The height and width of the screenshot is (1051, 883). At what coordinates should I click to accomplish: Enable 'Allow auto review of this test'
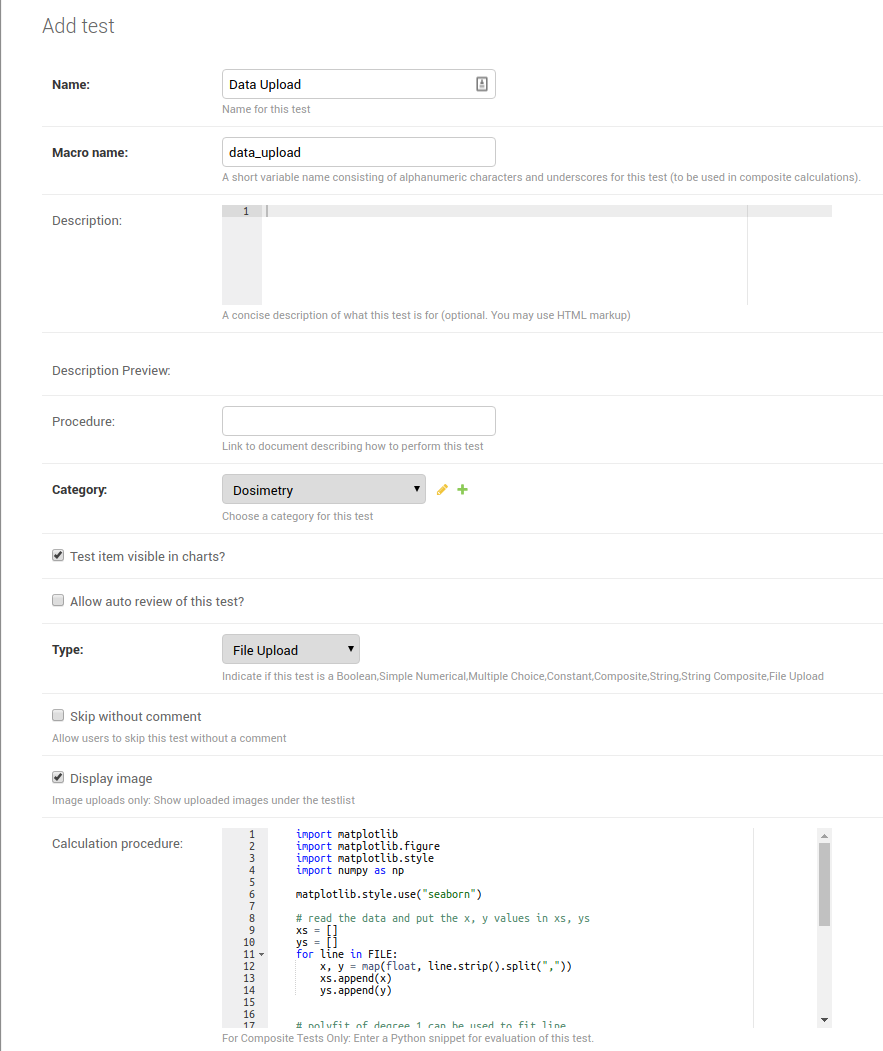click(58, 601)
